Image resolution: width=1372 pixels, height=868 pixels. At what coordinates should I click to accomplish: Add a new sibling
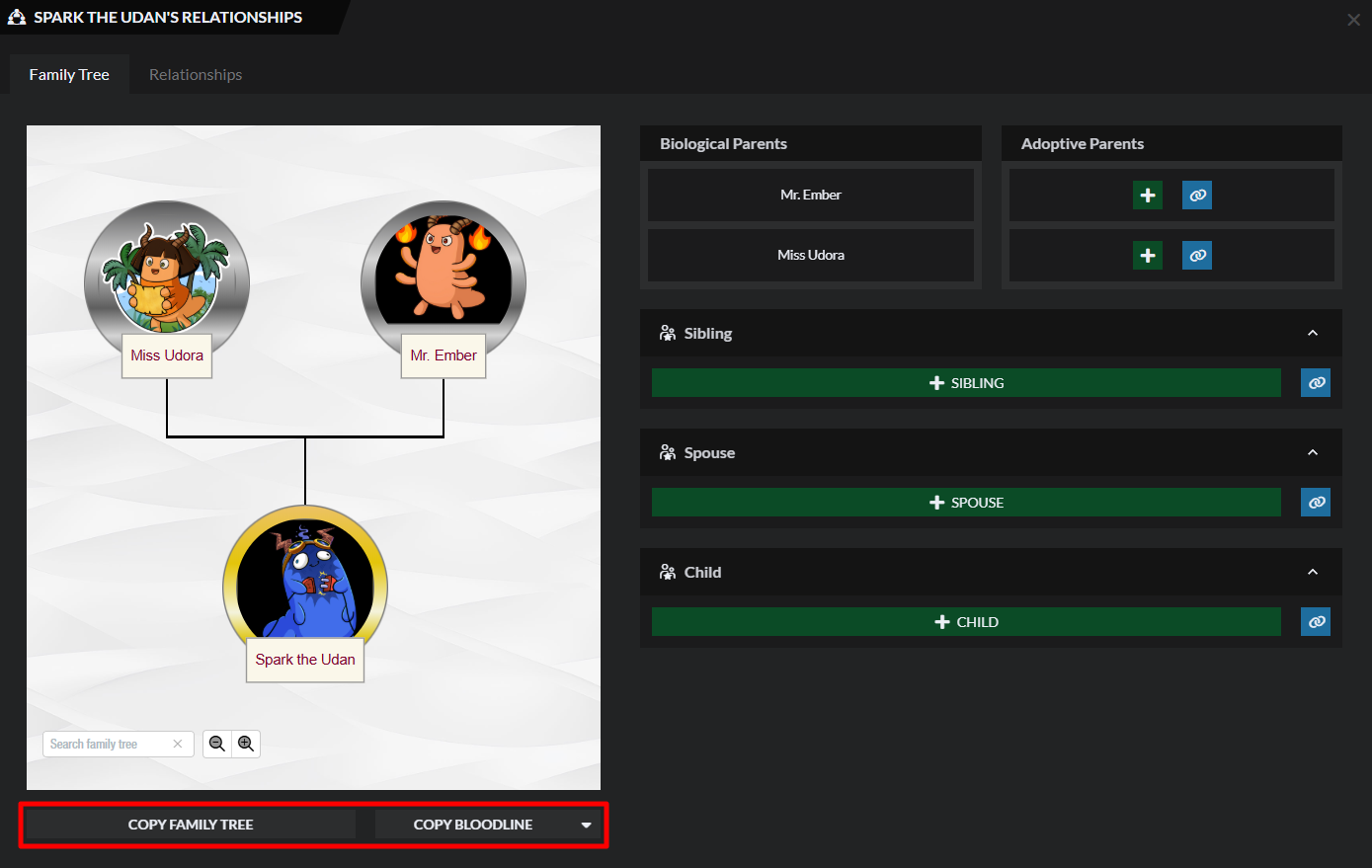coord(966,383)
